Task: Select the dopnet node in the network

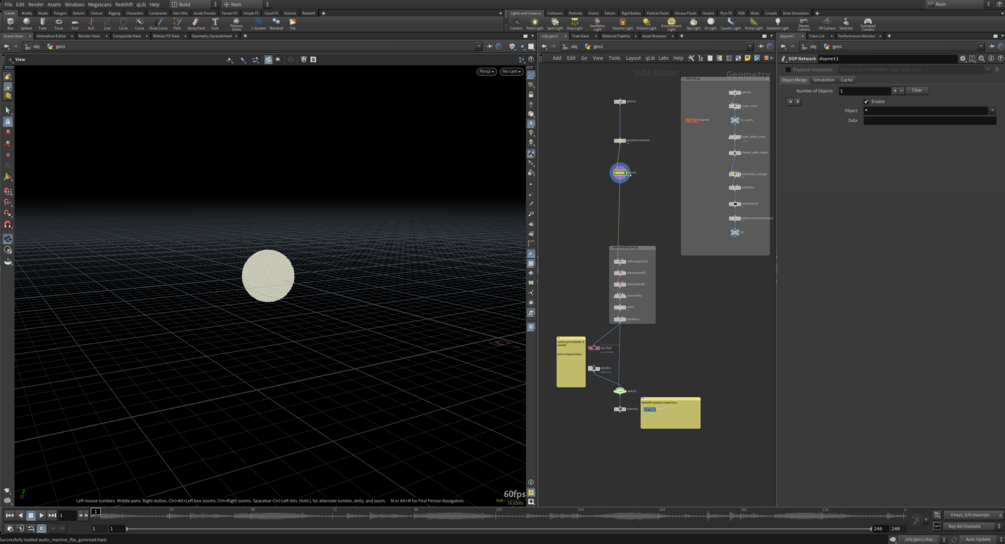Action: pyautogui.click(x=620, y=172)
